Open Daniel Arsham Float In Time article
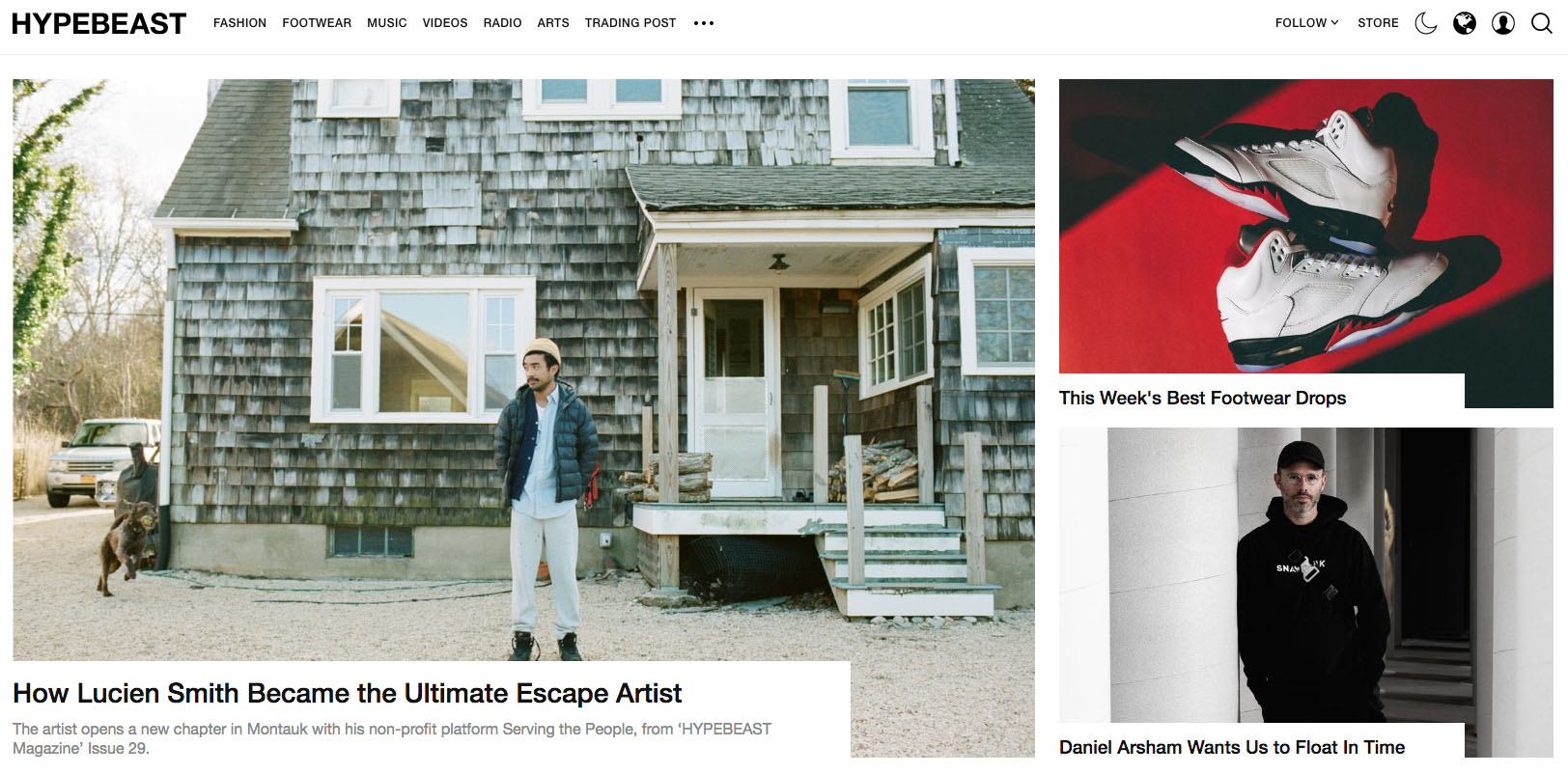 click(1232, 747)
